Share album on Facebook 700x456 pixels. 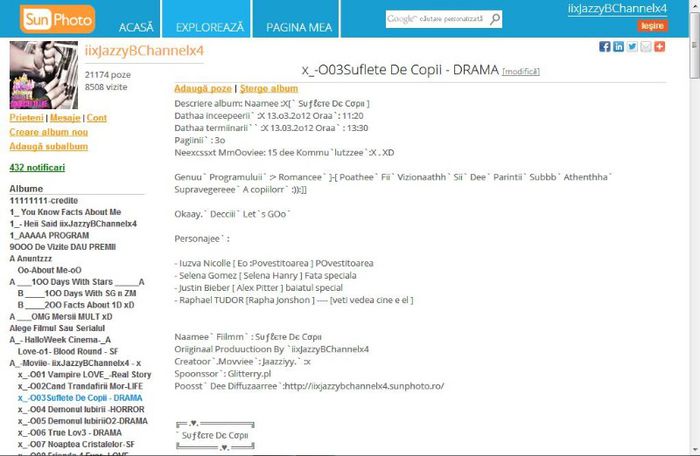pyautogui.click(x=605, y=47)
